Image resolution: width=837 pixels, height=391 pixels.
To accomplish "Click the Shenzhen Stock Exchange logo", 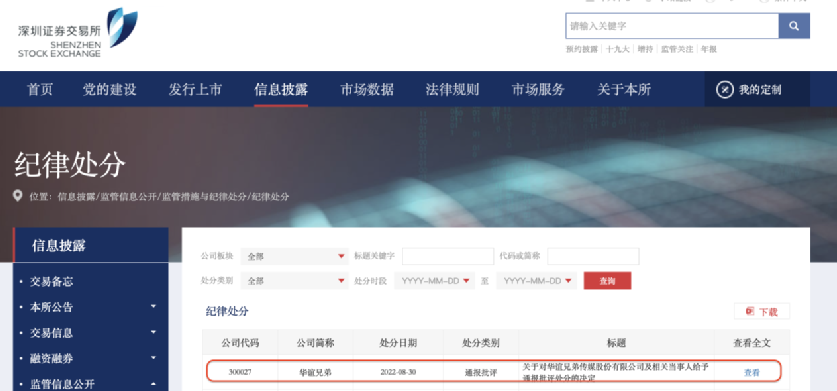I will coord(77,33).
